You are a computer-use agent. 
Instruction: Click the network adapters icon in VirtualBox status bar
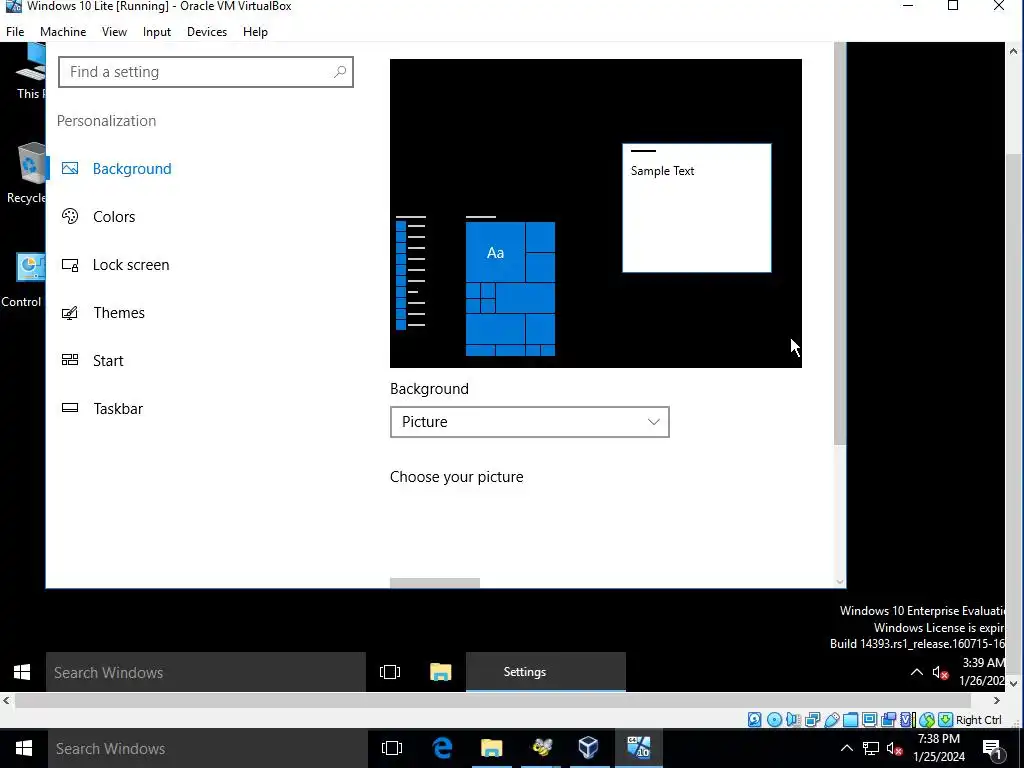coord(812,720)
